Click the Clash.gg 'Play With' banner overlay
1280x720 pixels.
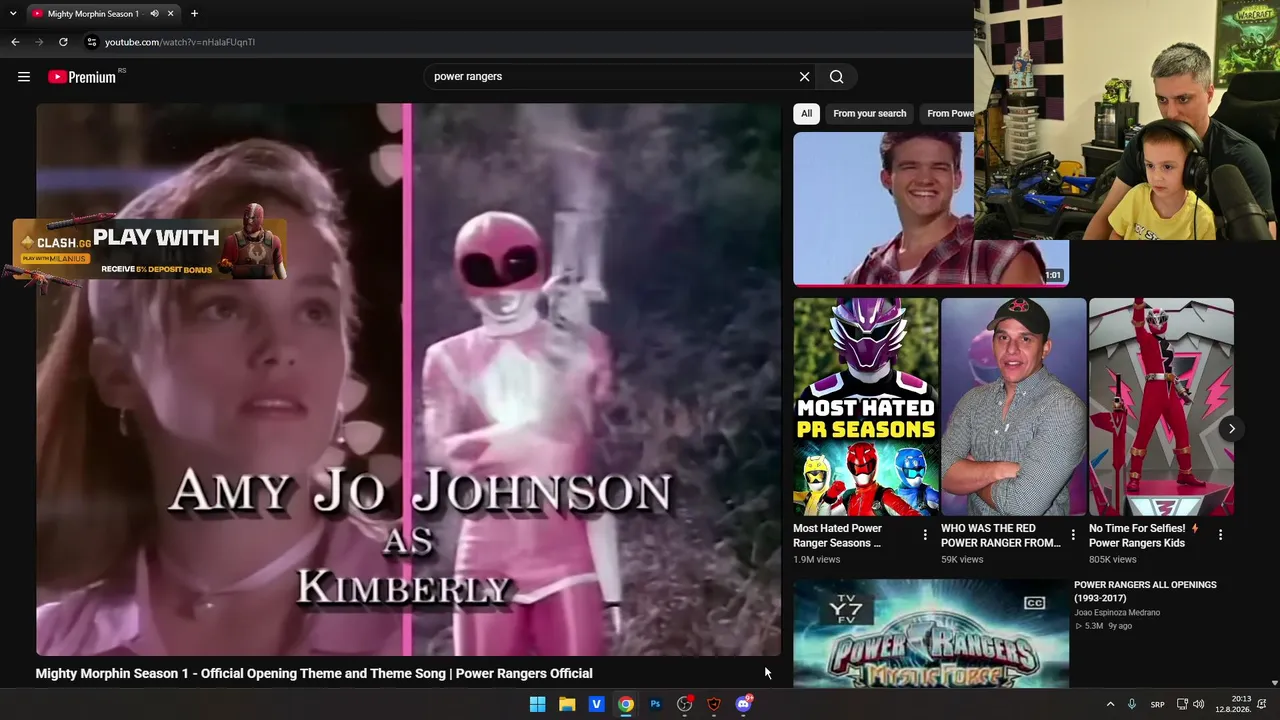pyautogui.click(x=149, y=249)
